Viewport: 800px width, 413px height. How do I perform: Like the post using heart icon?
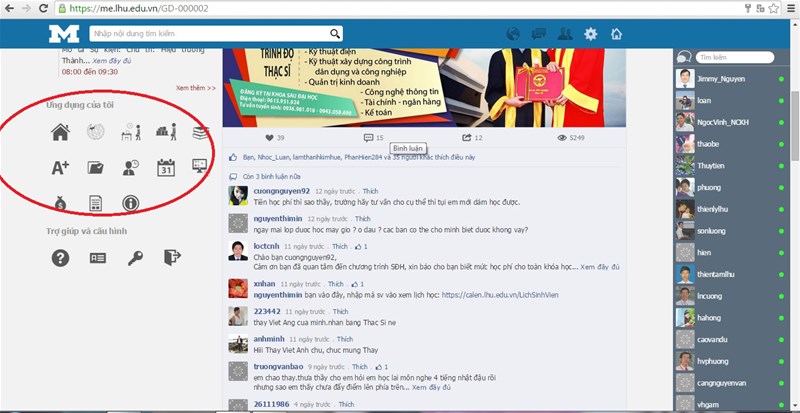point(269,137)
